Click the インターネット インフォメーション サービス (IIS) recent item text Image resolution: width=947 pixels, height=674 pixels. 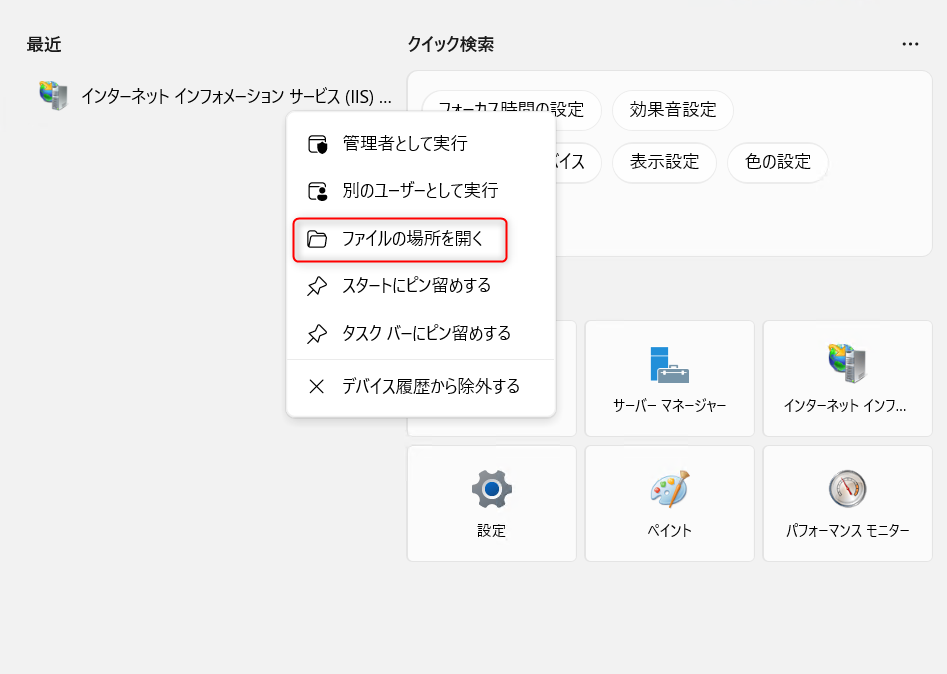pyautogui.click(x=235, y=97)
